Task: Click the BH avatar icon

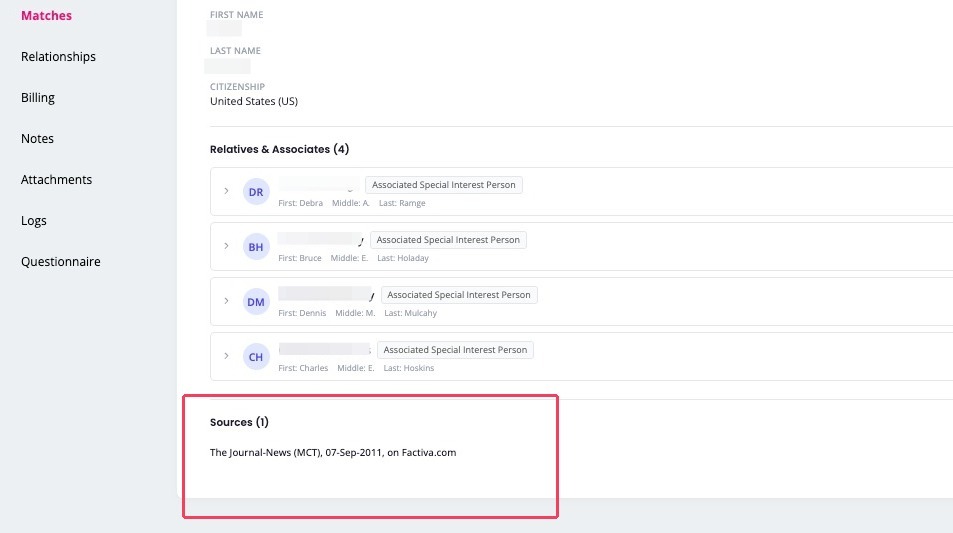Action: point(256,247)
